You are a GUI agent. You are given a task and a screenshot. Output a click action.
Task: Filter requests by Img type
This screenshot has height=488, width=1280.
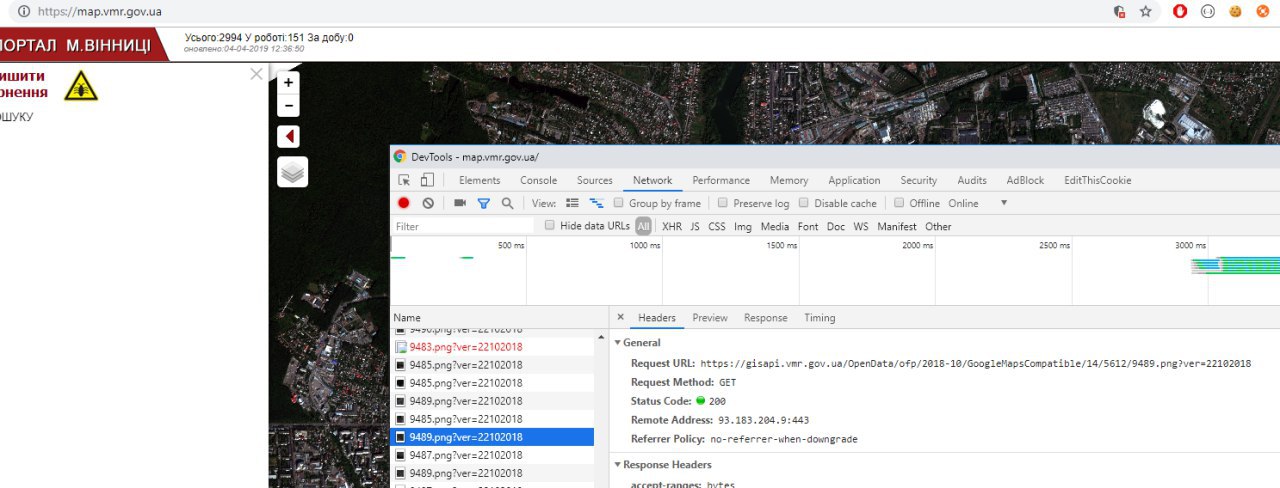743,227
